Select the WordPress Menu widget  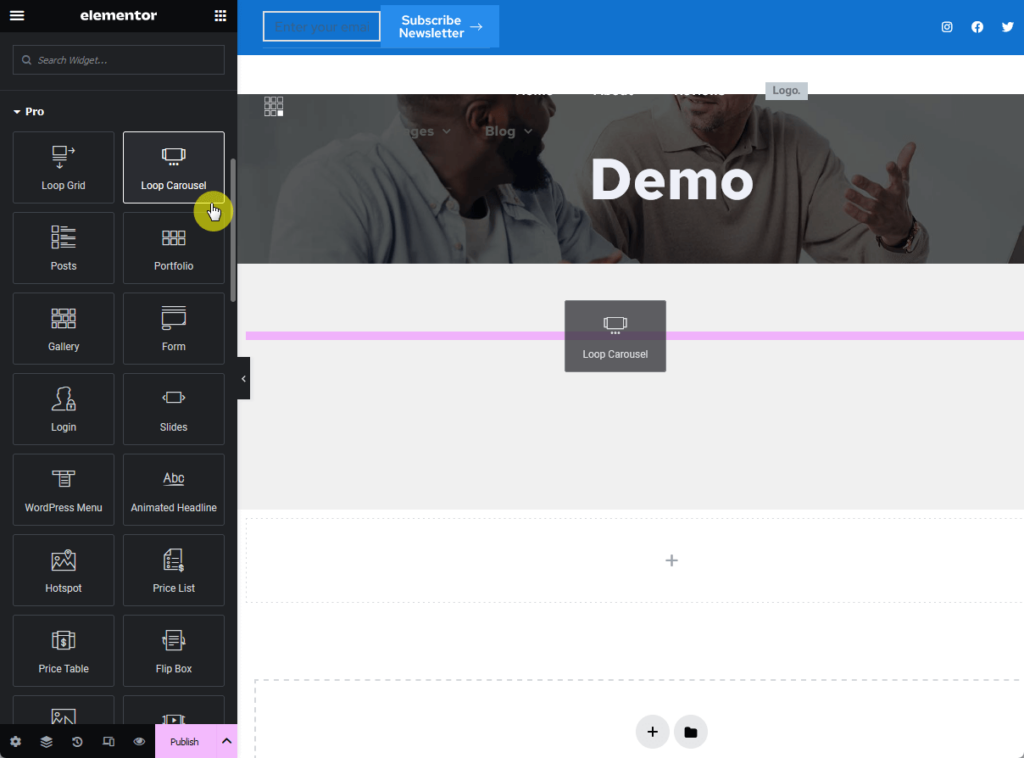click(63, 490)
